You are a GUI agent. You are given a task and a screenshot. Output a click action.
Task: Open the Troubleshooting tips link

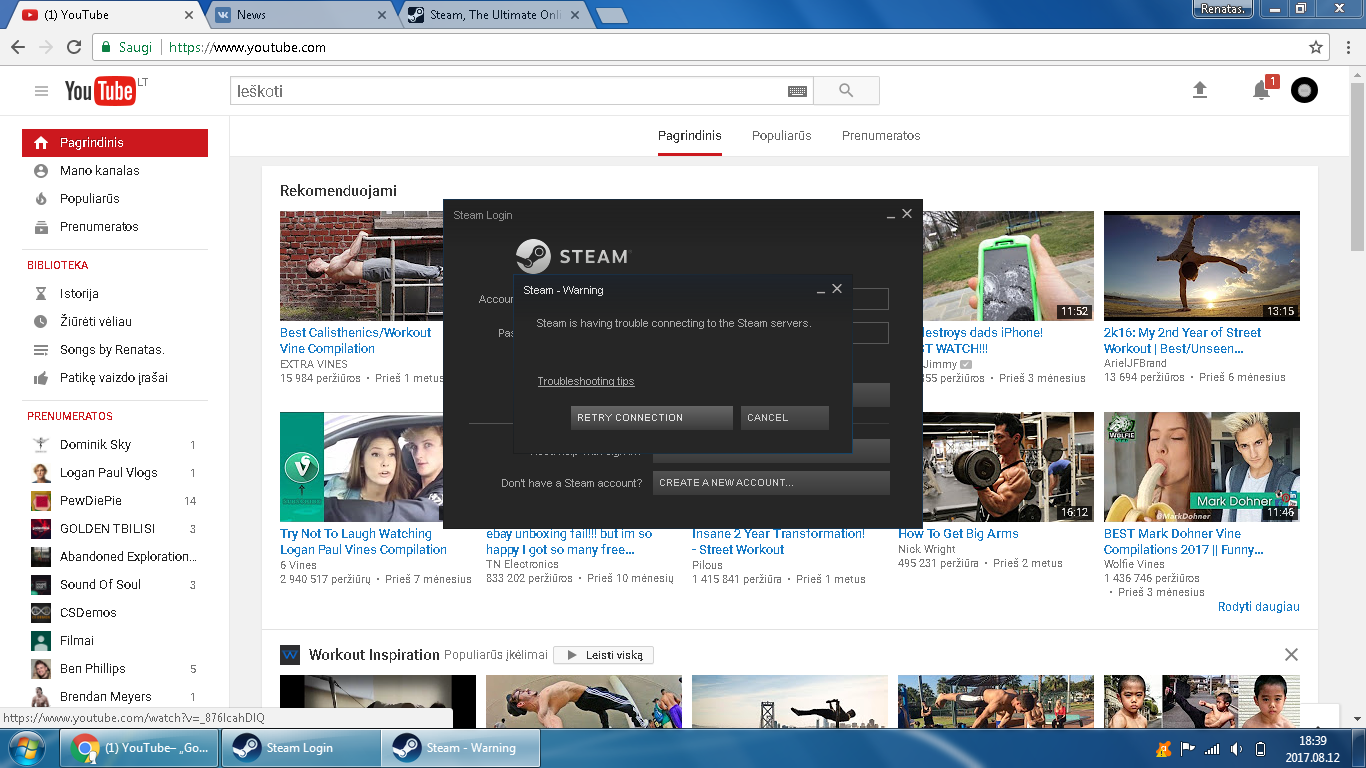click(x=586, y=381)
